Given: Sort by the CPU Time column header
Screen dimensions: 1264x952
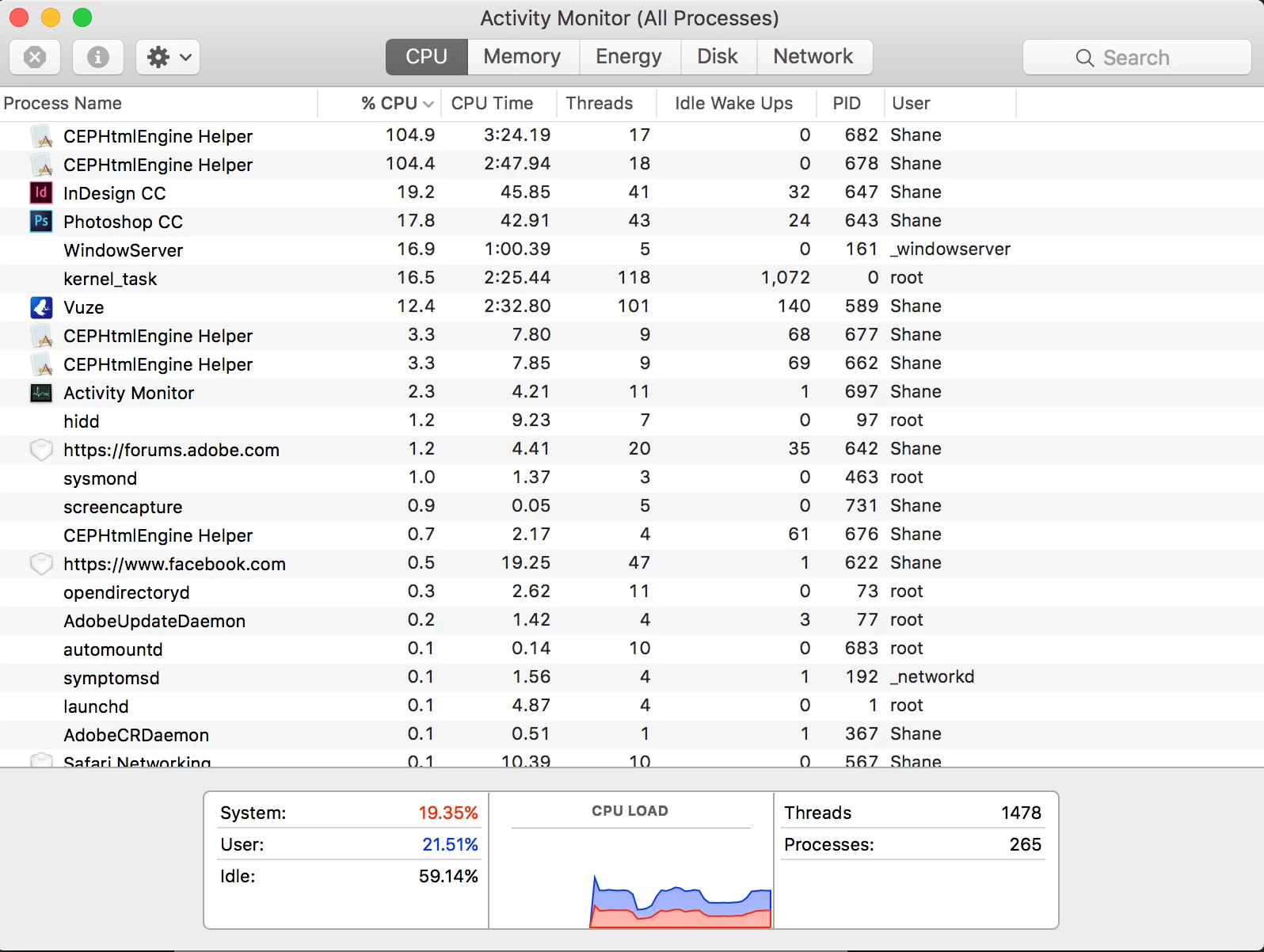Looking at the screenshot, I should tap(499, 104).
